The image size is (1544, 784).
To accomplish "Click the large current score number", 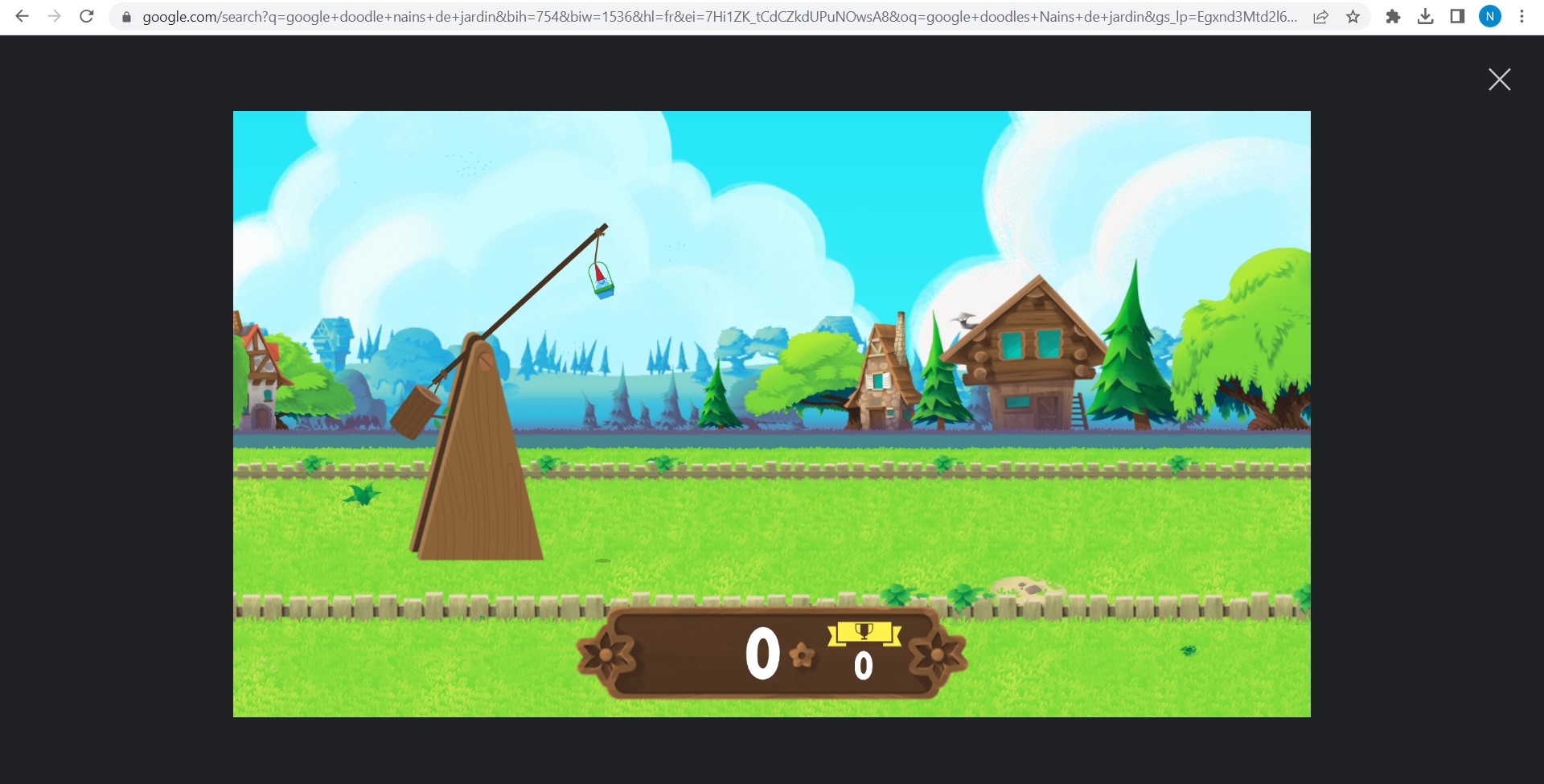I will coord(762,654).
